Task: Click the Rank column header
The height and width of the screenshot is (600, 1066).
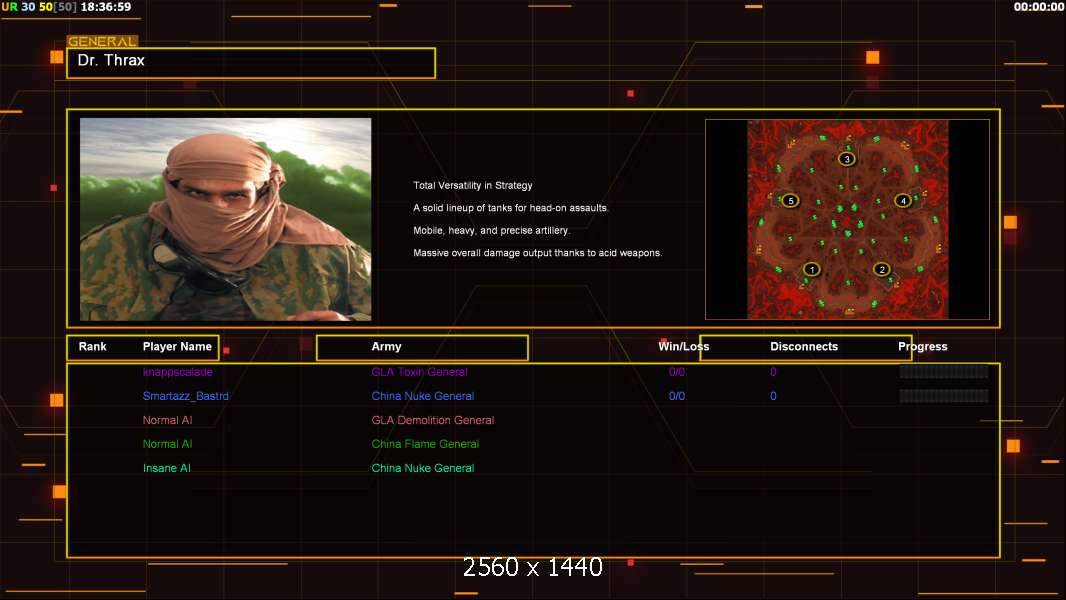Action: click(92, 347)
